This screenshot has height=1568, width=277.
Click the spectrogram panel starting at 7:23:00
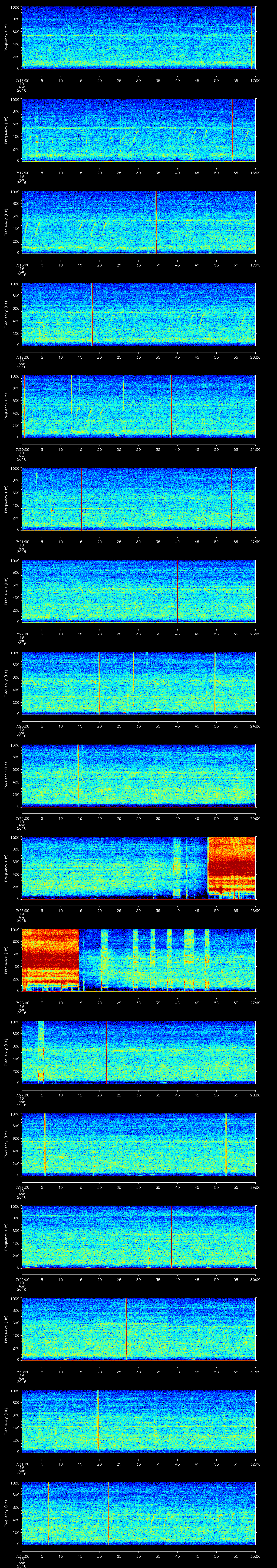139,683
